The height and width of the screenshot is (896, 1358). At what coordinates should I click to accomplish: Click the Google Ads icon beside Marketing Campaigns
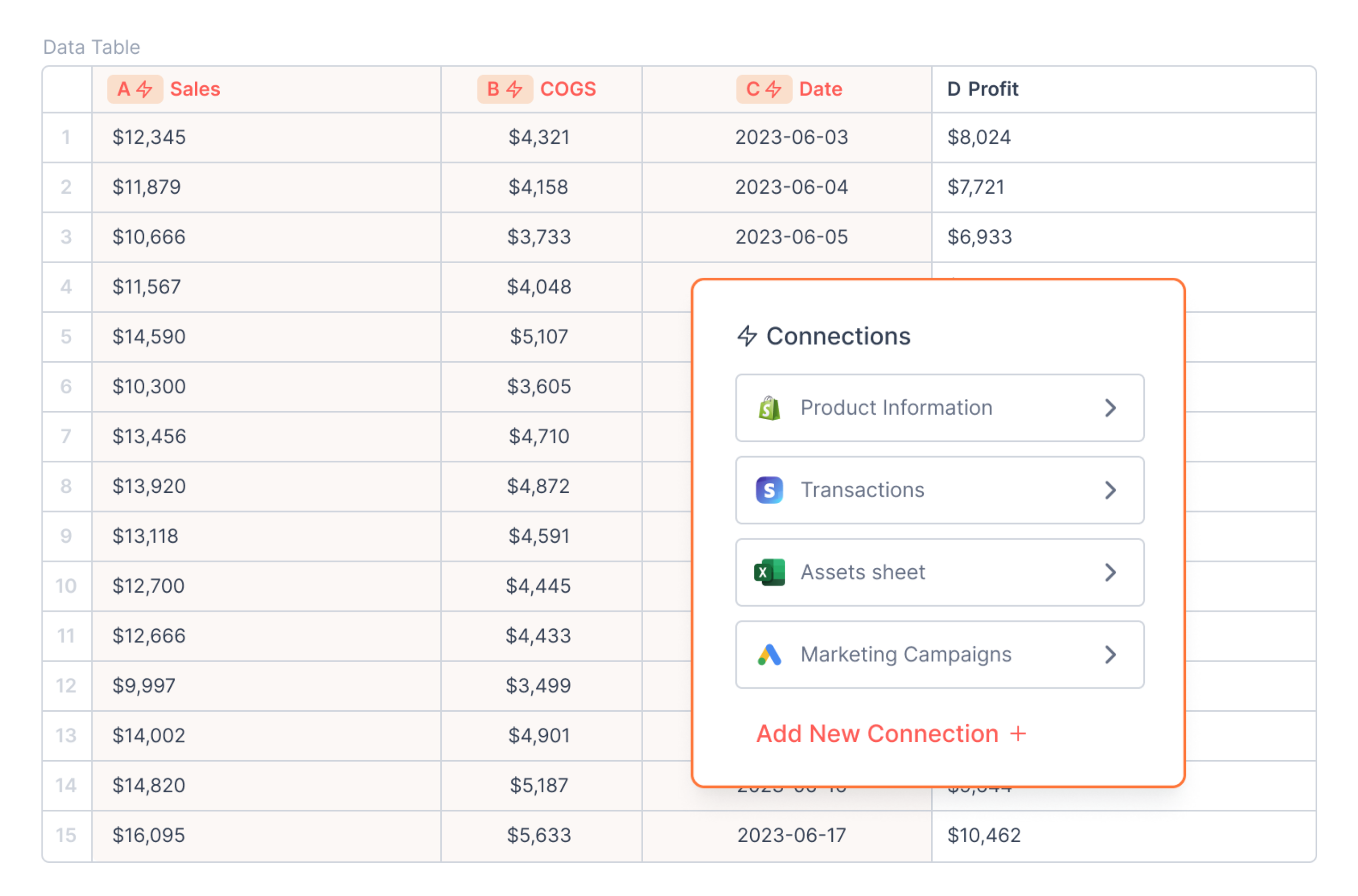pos(769,655)
